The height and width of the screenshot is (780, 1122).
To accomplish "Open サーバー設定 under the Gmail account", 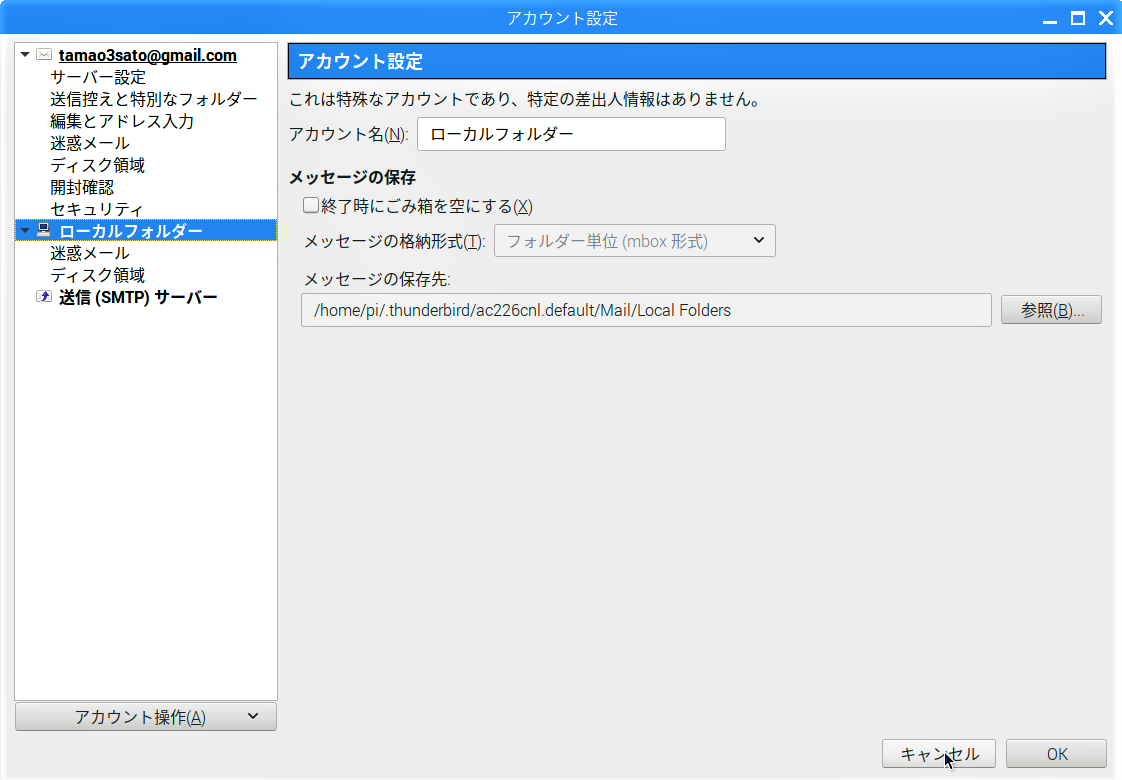I will 98,77.
